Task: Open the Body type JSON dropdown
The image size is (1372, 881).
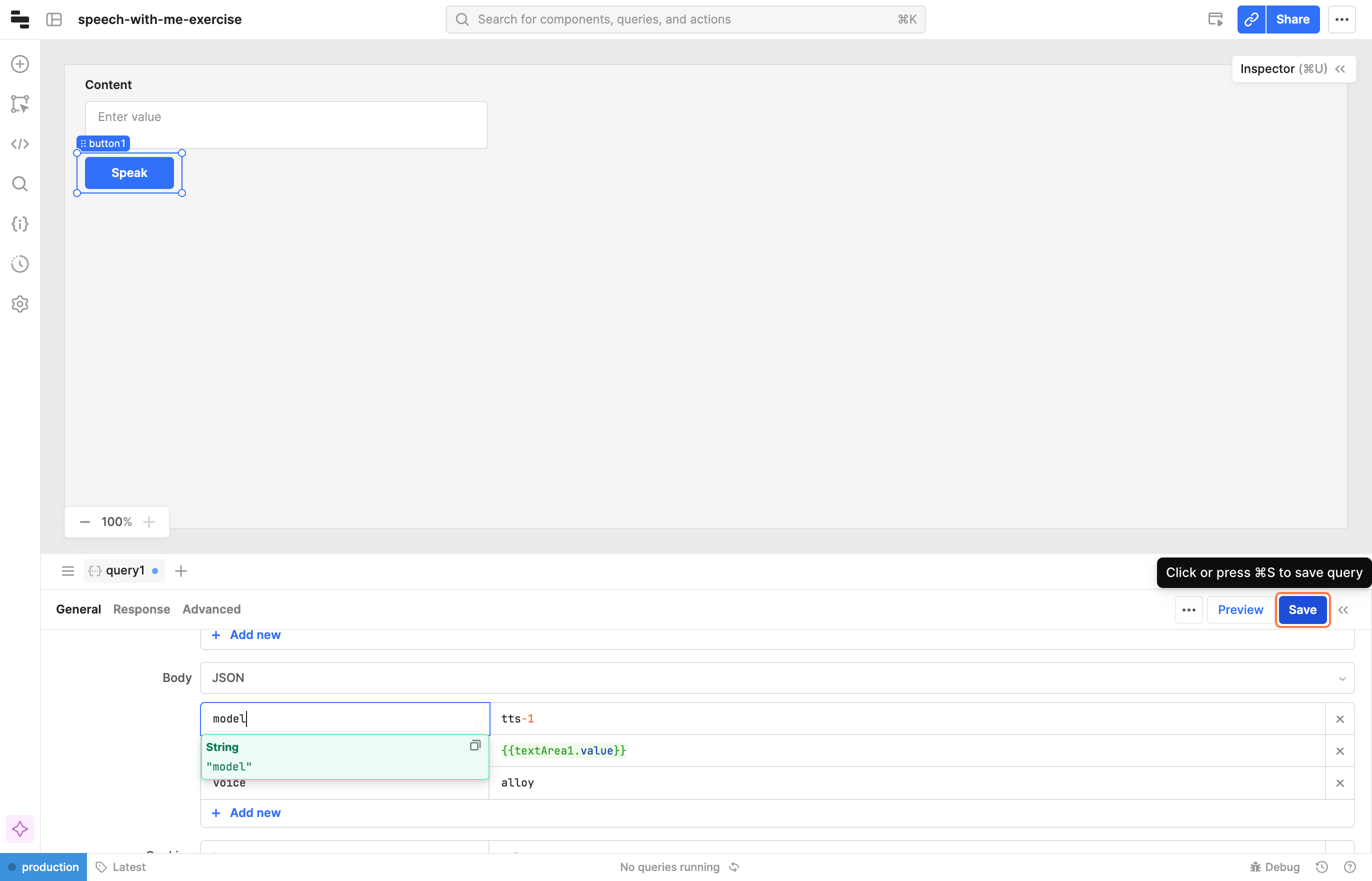Action: pos(776,678)
